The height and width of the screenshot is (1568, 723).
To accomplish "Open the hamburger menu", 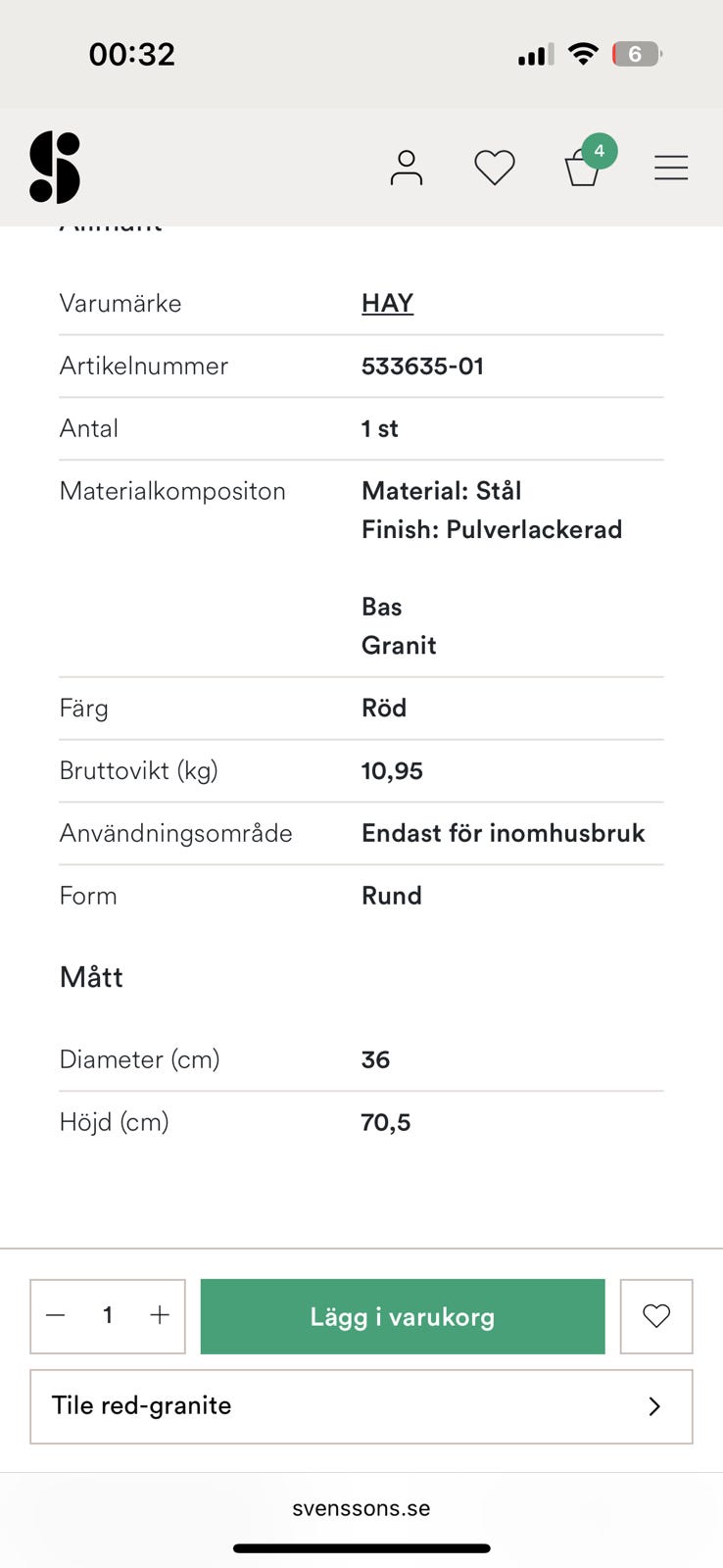I will click(671, 168).
